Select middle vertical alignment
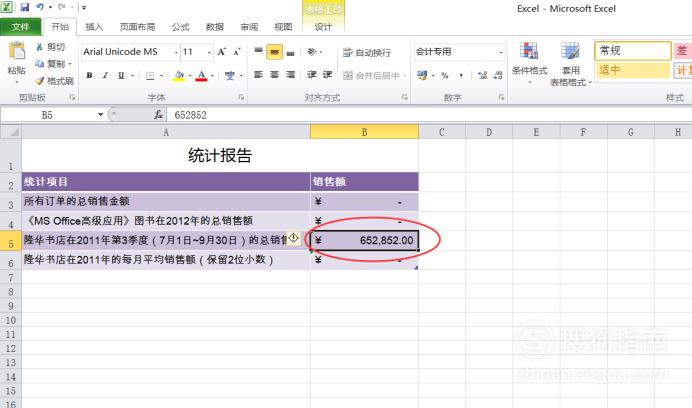The height and width of the screenshot is (408, 692). click(275, 52)
